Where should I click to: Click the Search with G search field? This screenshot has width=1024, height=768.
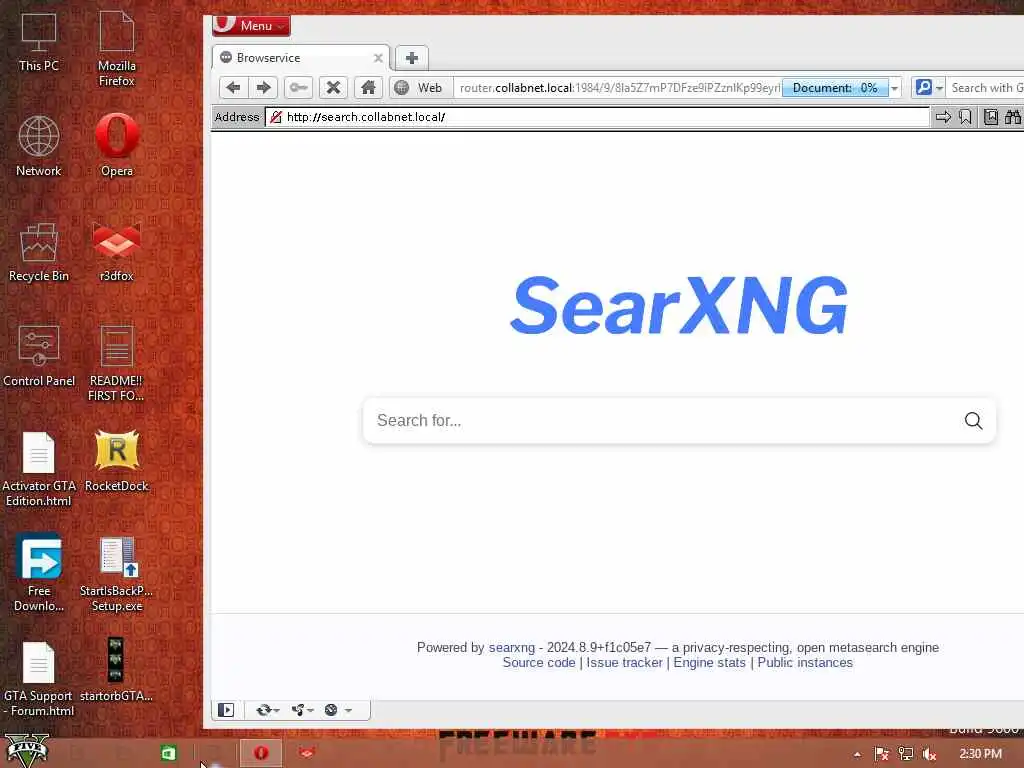coord(985,88)
